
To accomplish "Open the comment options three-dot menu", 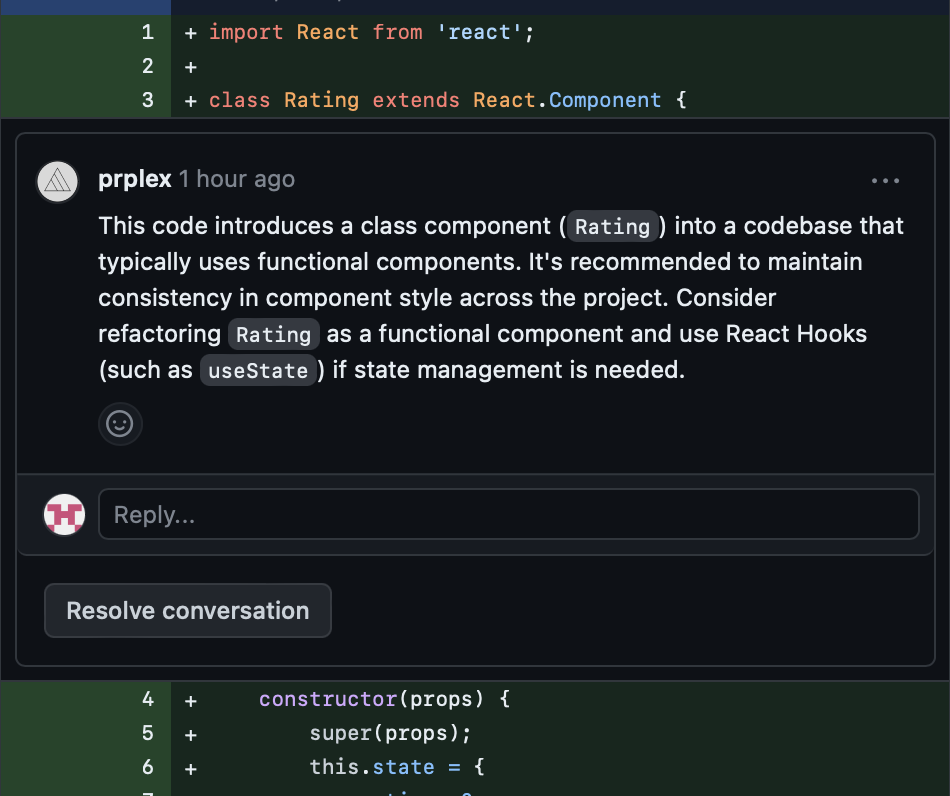I will tap(885, 181).
